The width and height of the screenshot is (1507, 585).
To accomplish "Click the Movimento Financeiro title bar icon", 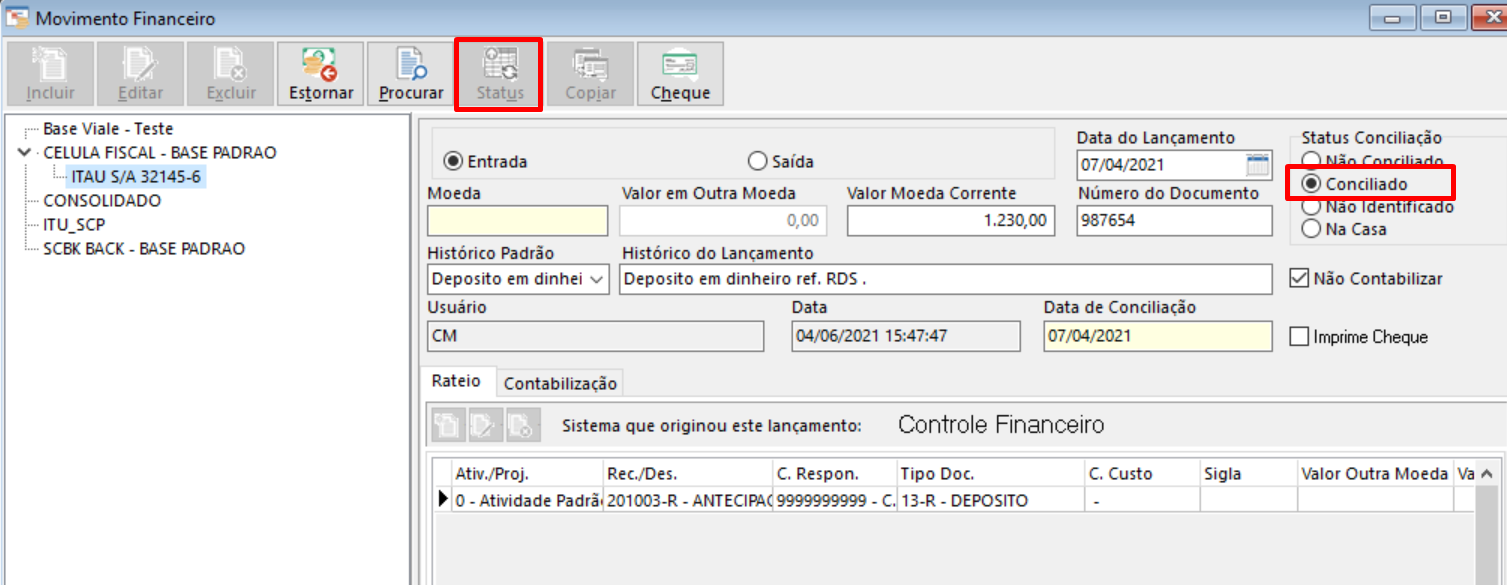I will tap(17, 18).
